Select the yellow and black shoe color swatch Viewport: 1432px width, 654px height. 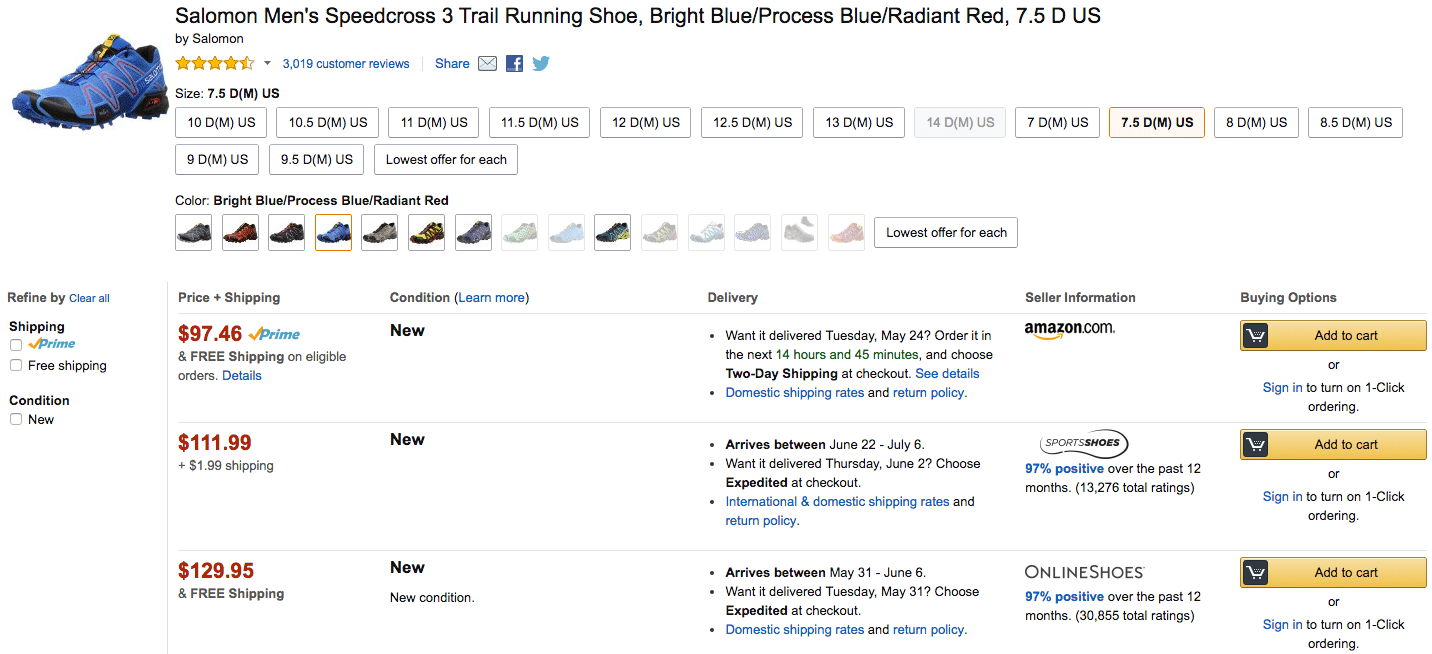[426, 233]
